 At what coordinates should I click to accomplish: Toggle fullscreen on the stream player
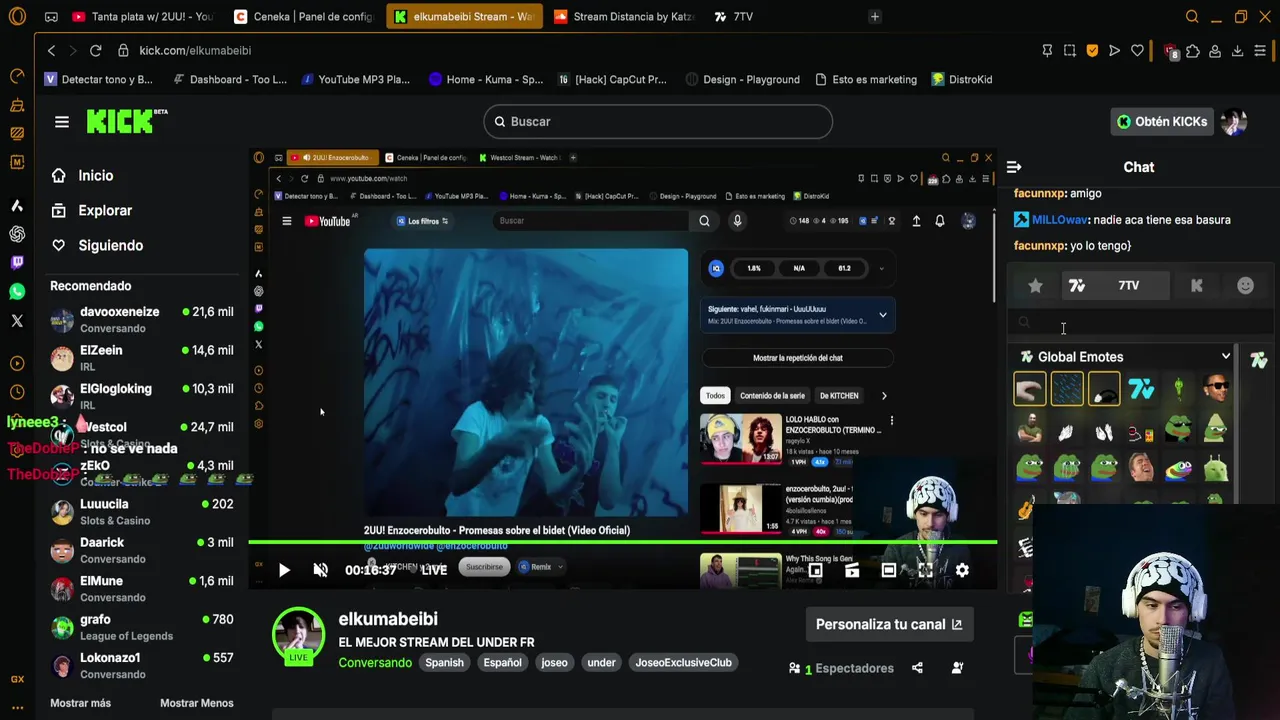point(925,570)
